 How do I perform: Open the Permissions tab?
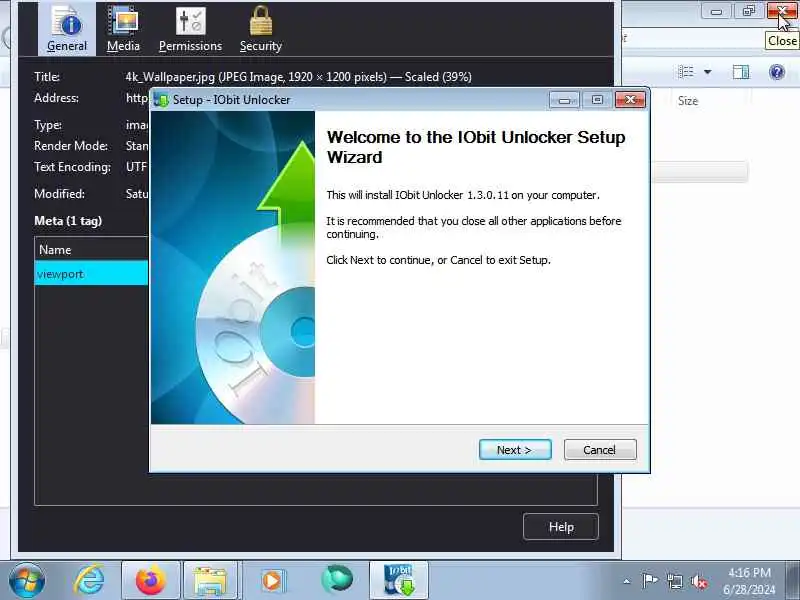point(190,29)
